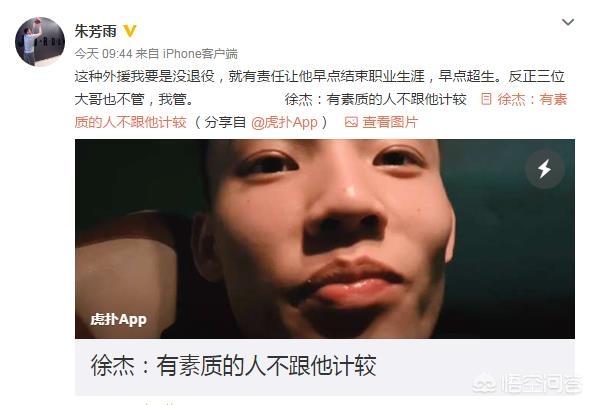Click the orange link text 质的人不跟他计较

pyautogui.click(x=130, y=122)
